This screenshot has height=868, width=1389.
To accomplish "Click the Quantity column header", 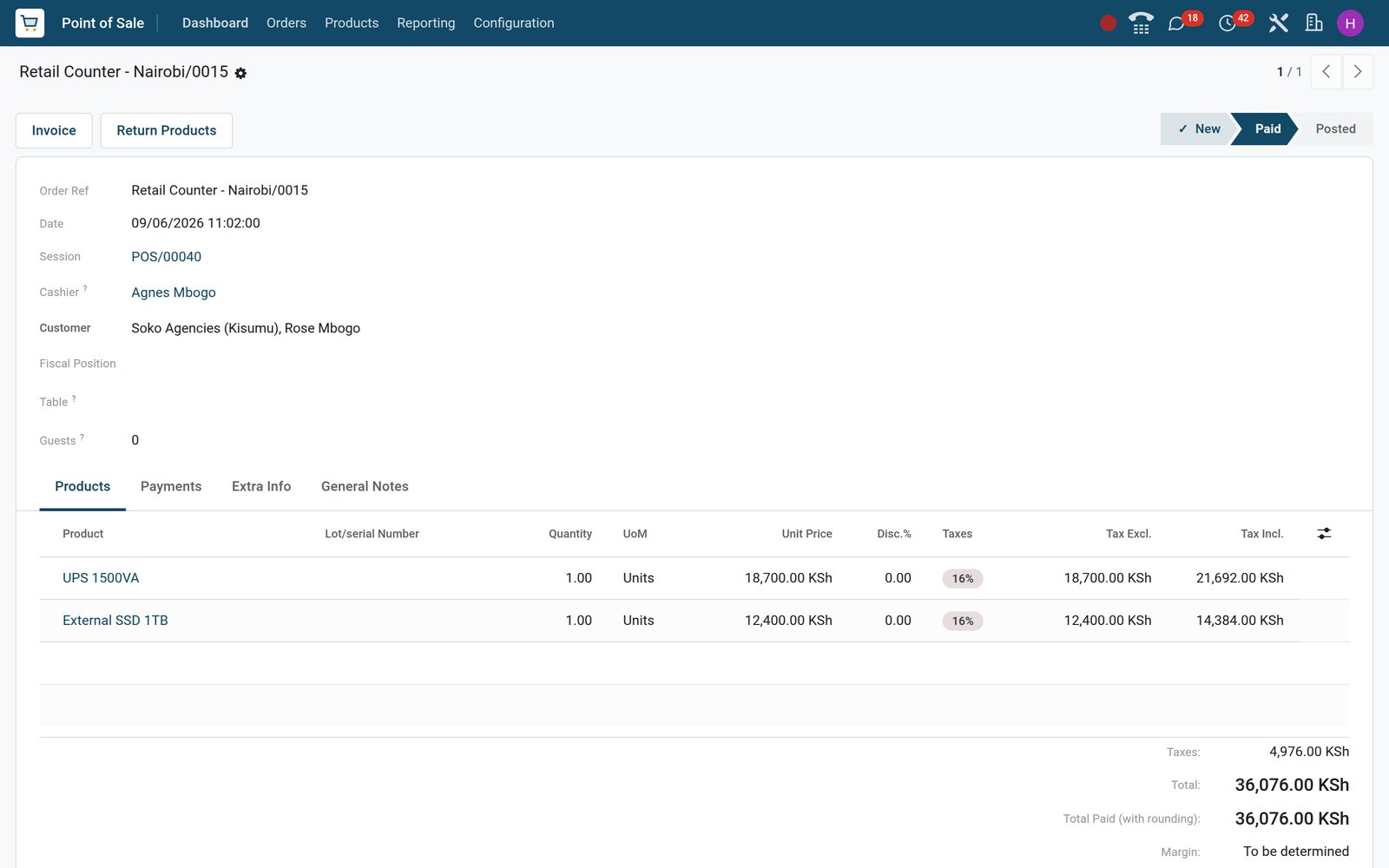I will pyautogui.click(x=570, y=534).
